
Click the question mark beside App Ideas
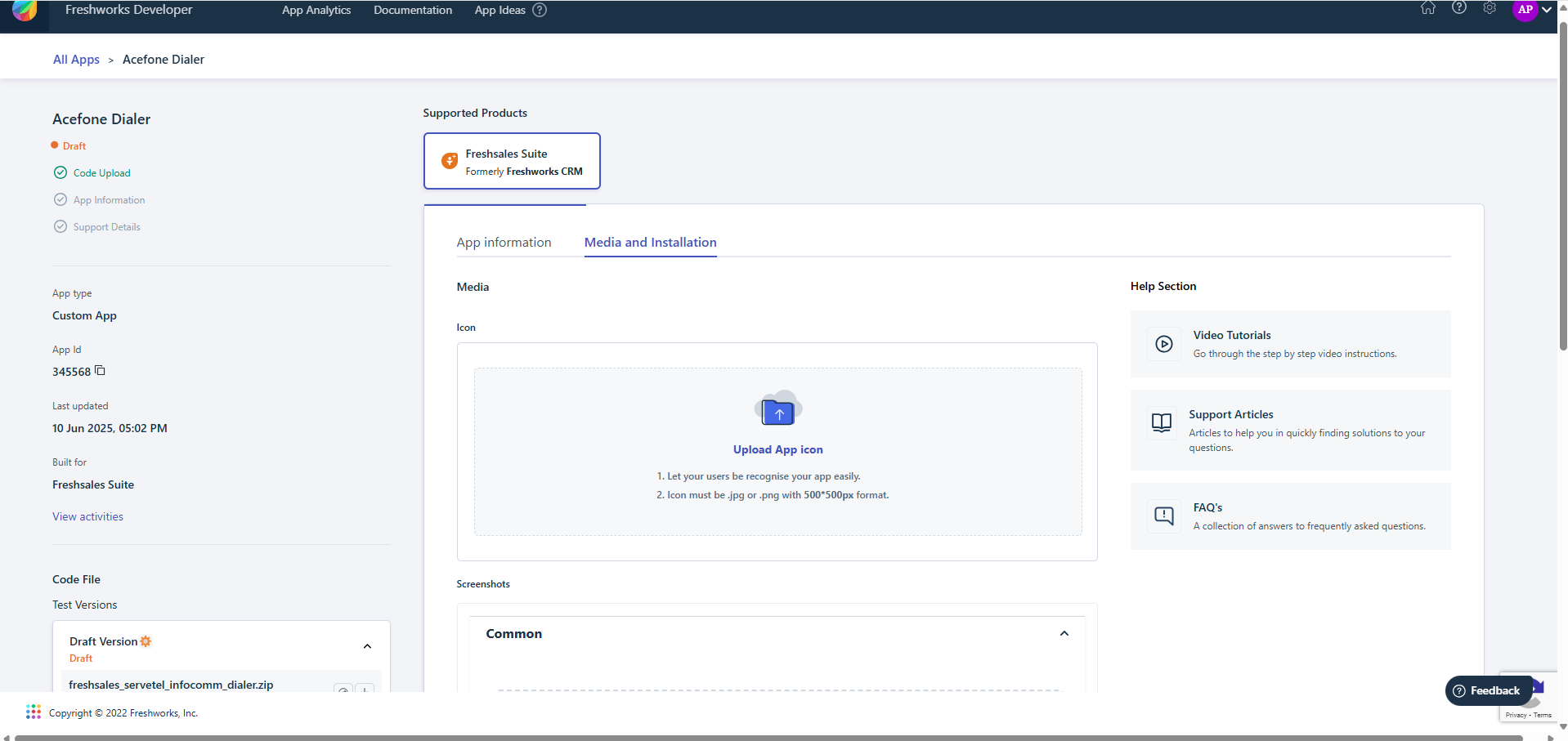pyautogui.click(x=540, y=10)
